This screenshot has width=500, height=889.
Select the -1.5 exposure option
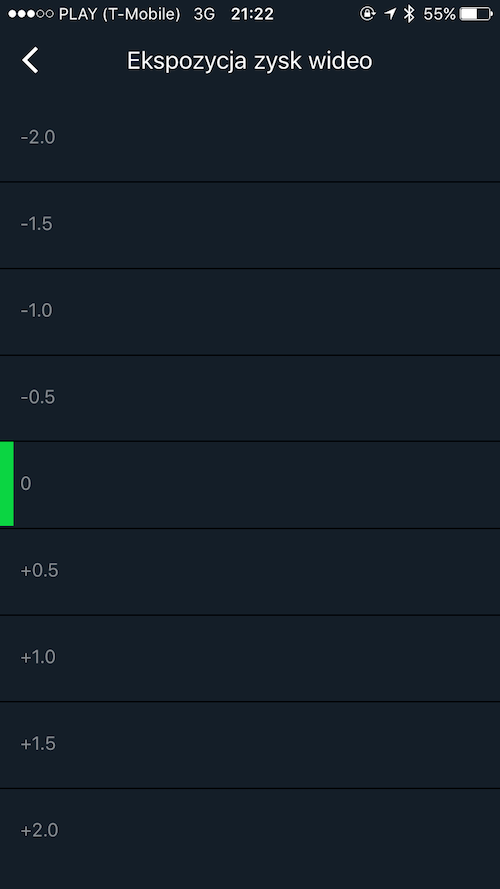(x=250, y=225)
